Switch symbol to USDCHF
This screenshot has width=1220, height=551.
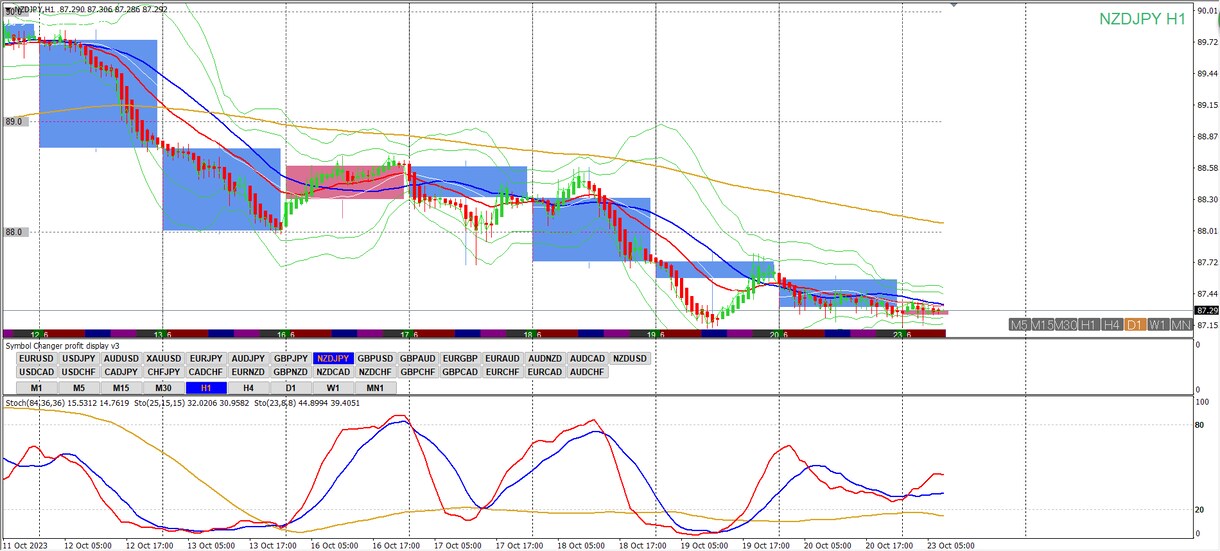pyautogui.click(x=78, y=372)
